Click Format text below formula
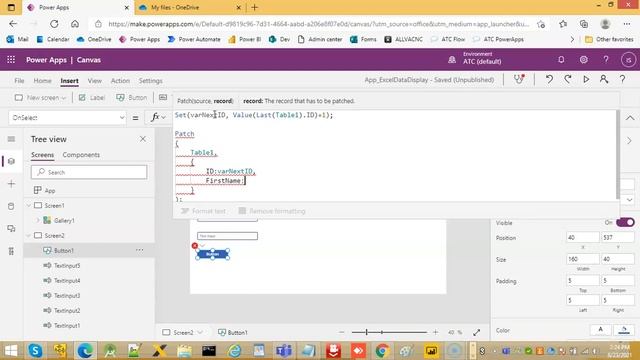This screenshot has width=640, height=360. coord(203,211)
